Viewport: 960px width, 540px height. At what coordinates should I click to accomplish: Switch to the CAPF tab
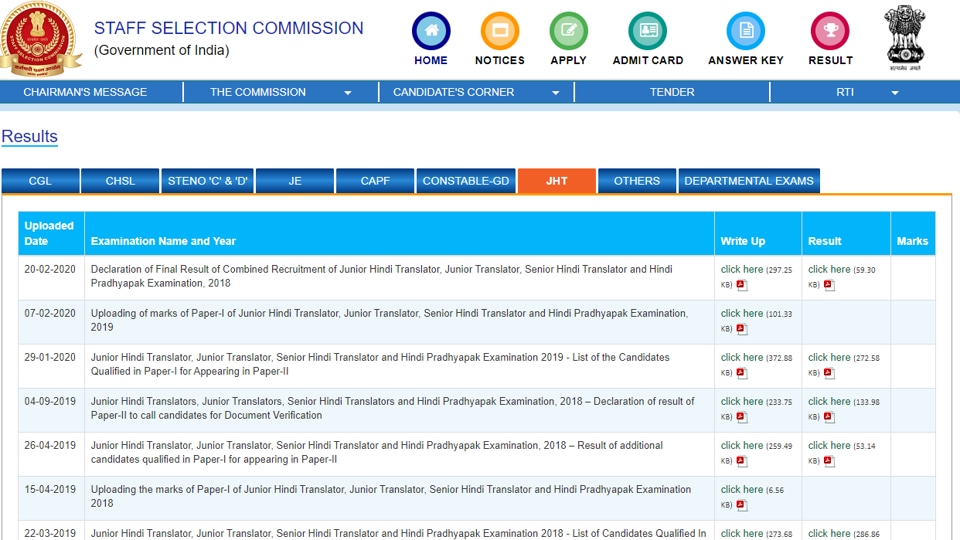[x=375, y=181]
